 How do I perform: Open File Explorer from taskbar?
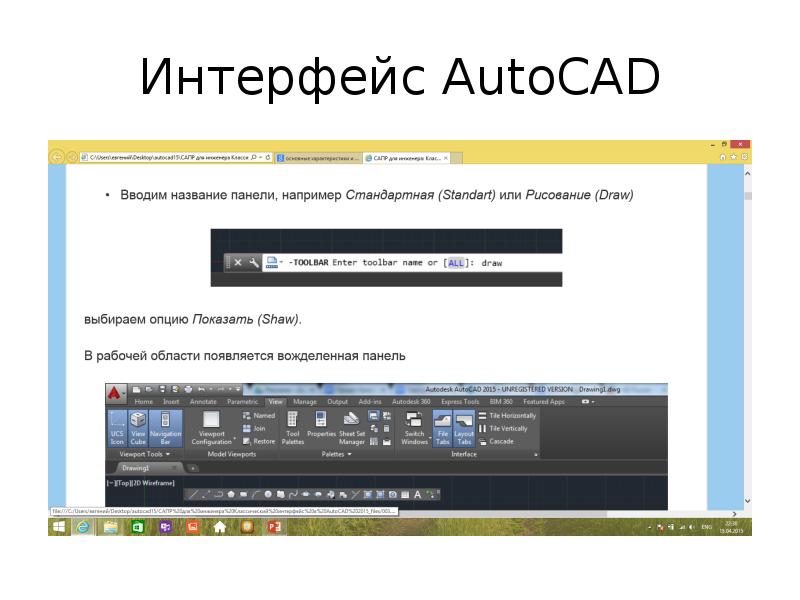pos(110,527)
